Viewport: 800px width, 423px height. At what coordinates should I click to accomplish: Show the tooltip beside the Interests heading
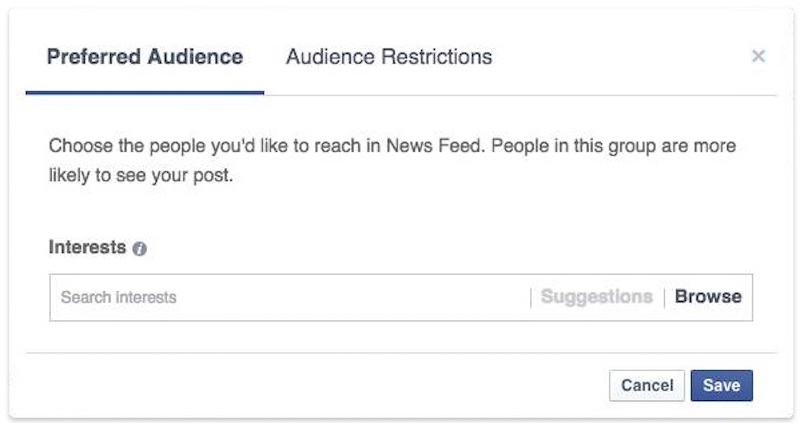pos(140,249)
